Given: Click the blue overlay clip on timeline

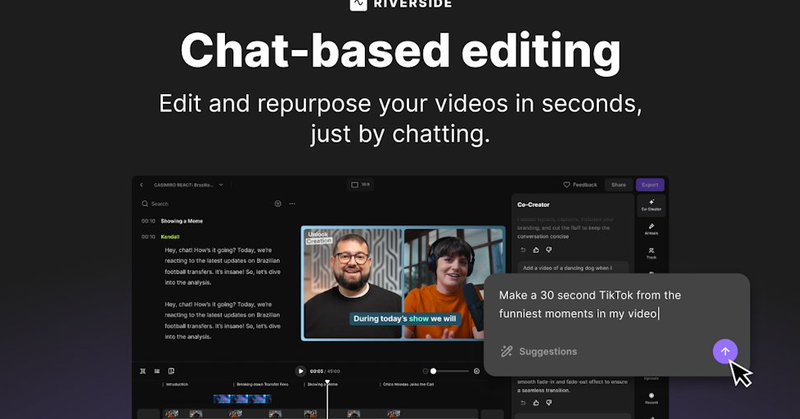Looking at the screenshot, I should (242, 399).
